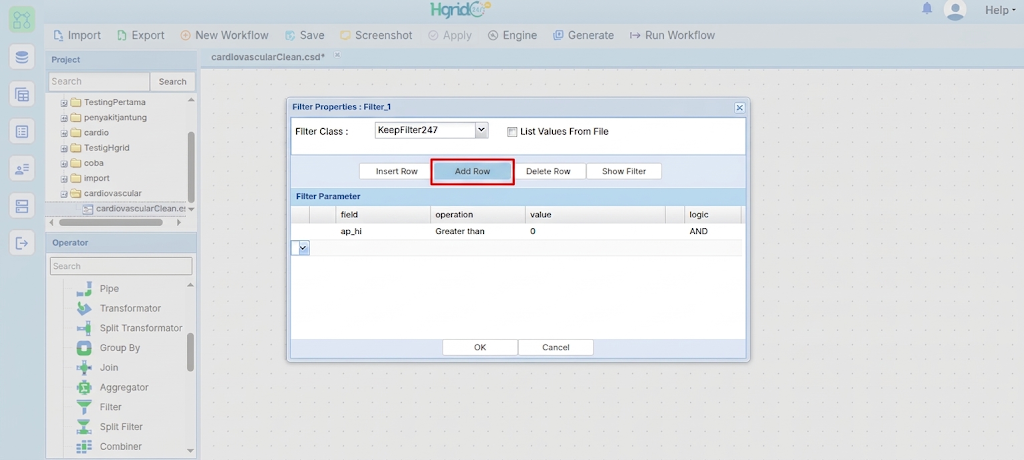Focus the Operator search field
This screenshot has width=1024, height=460.
coord(121,266)
